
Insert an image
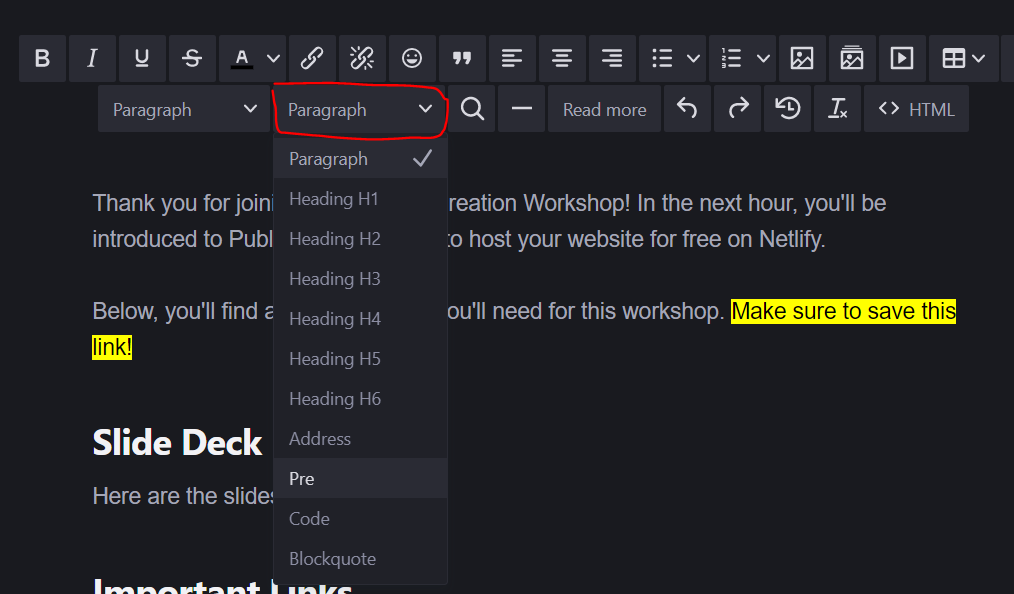click(x=802, y=59)
